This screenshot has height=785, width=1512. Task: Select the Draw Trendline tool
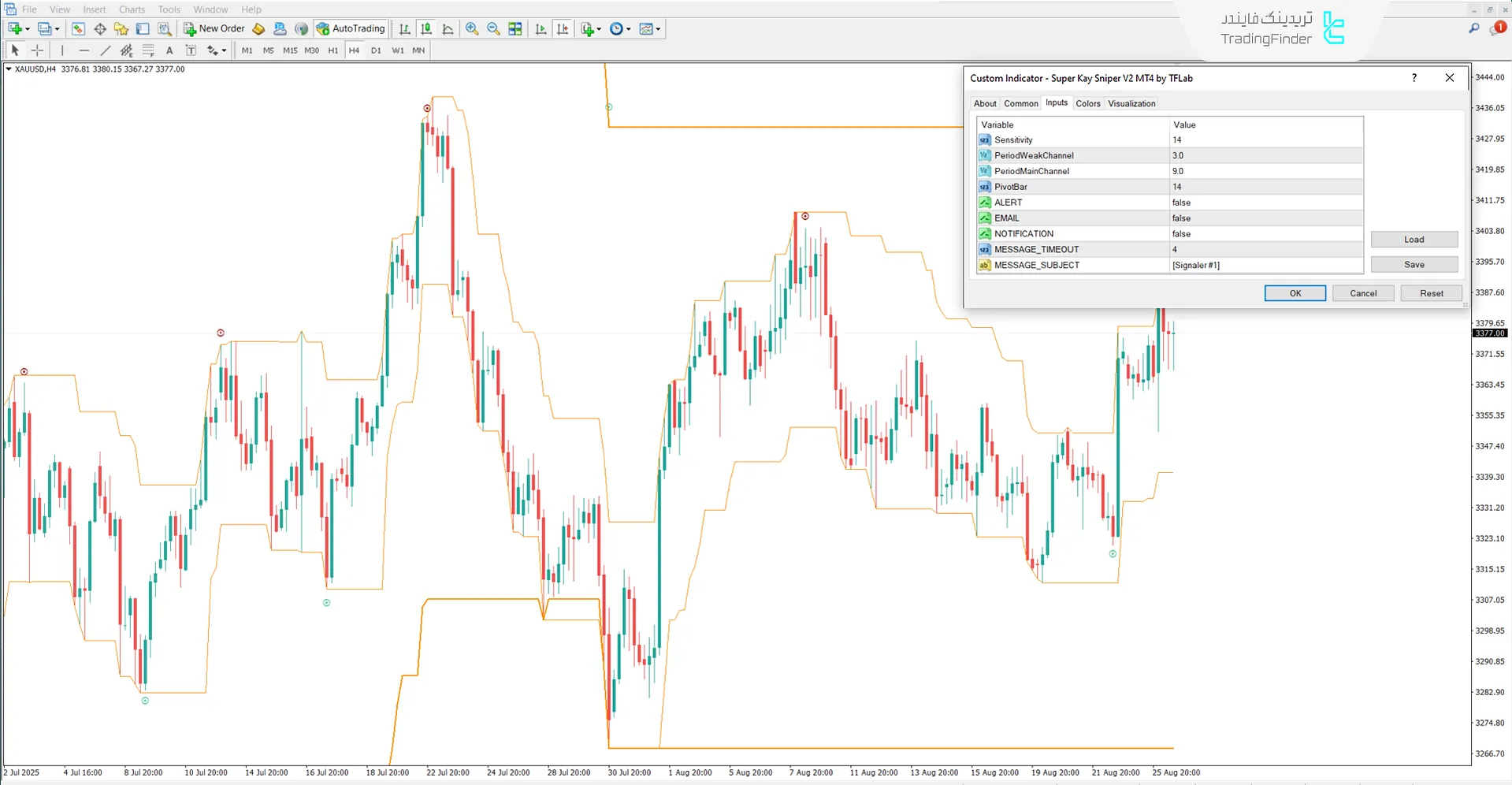(105, 50)
